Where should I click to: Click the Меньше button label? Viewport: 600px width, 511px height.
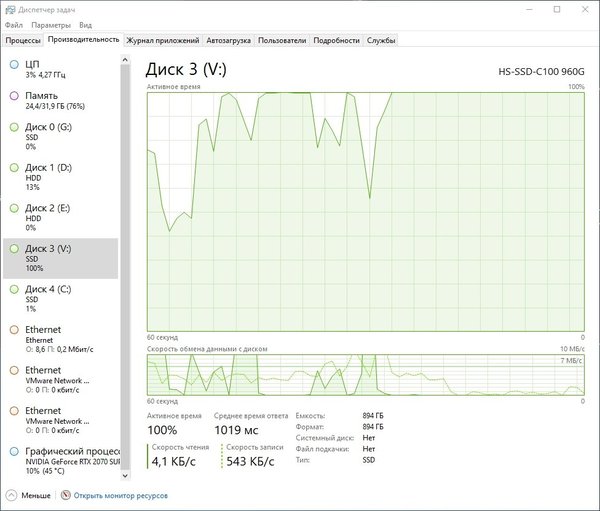(36, 496)
